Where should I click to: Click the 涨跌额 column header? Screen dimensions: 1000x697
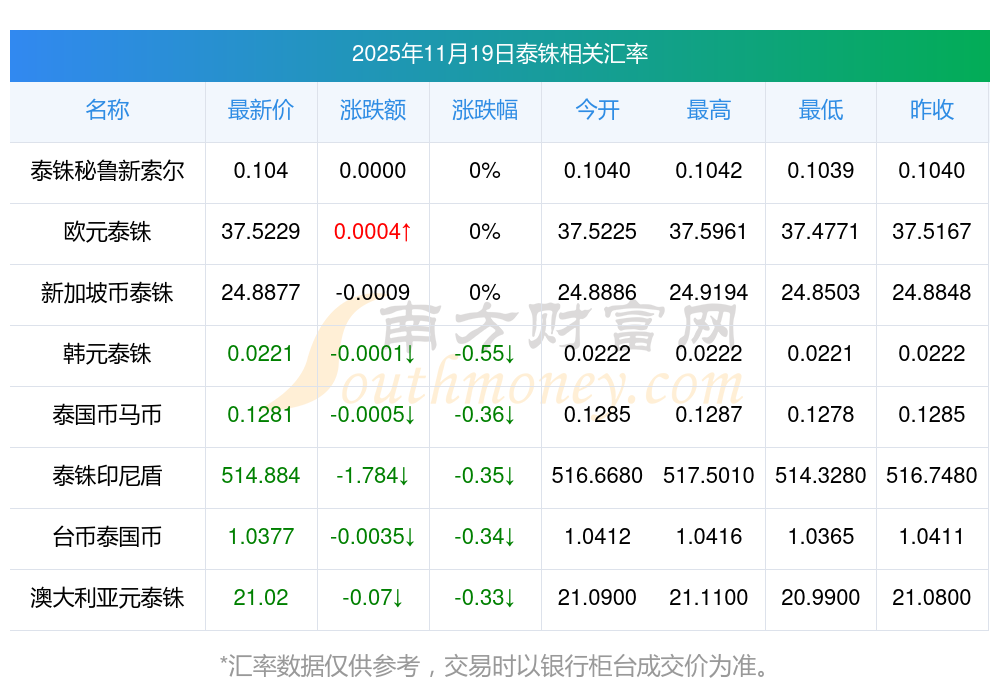[x=373, y=110]
